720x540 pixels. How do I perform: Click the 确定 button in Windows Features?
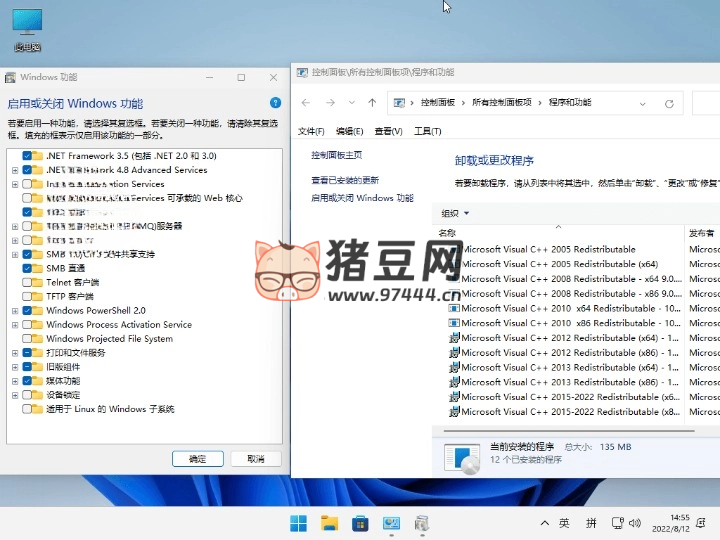(x=197, y=458)
